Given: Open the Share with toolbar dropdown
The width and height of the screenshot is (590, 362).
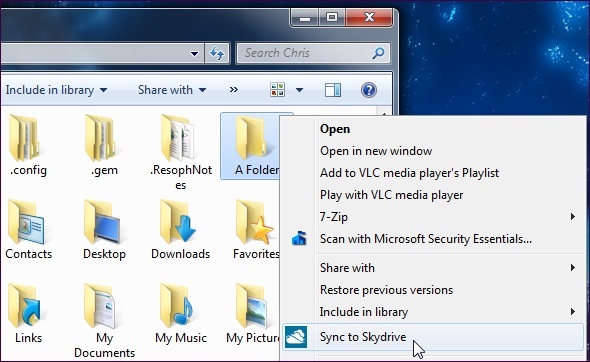Looking at the screenshot, I should (172, 90).
